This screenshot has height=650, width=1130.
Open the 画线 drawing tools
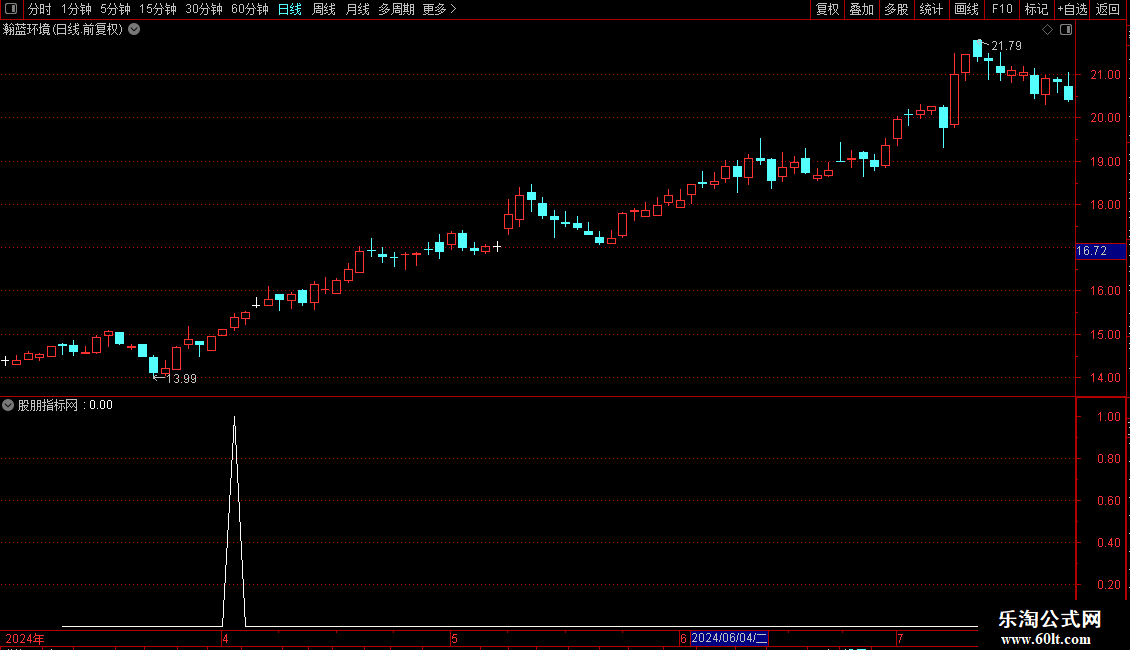966,9
